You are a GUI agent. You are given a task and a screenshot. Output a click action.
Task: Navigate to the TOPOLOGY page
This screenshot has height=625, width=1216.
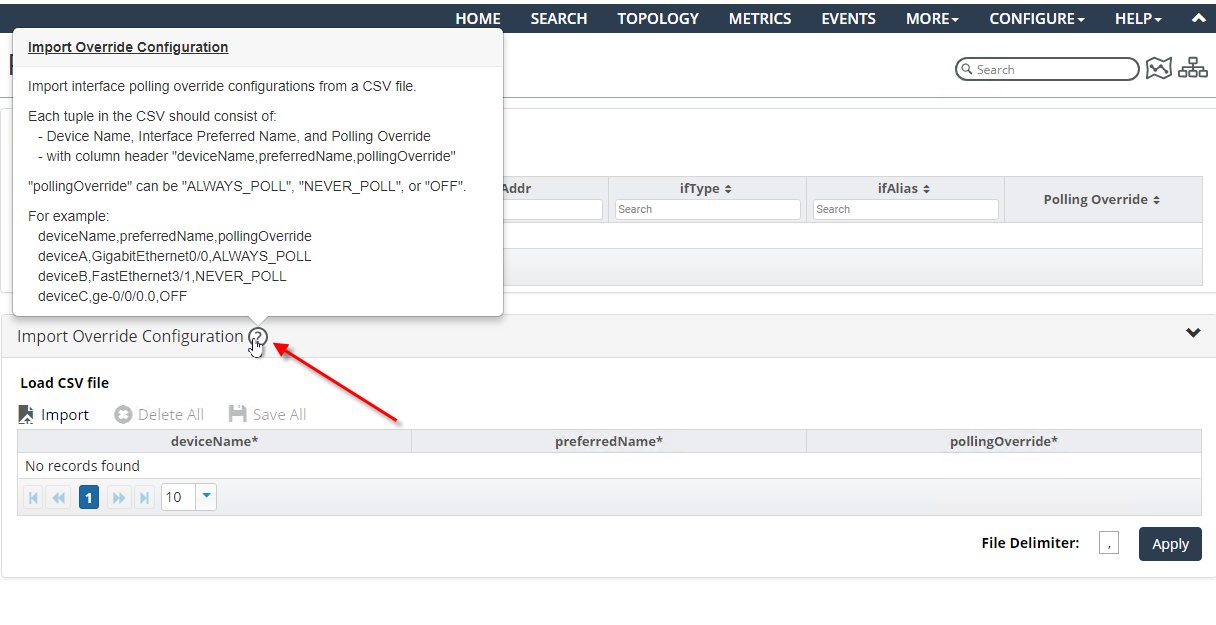click(x=658, y=18)
